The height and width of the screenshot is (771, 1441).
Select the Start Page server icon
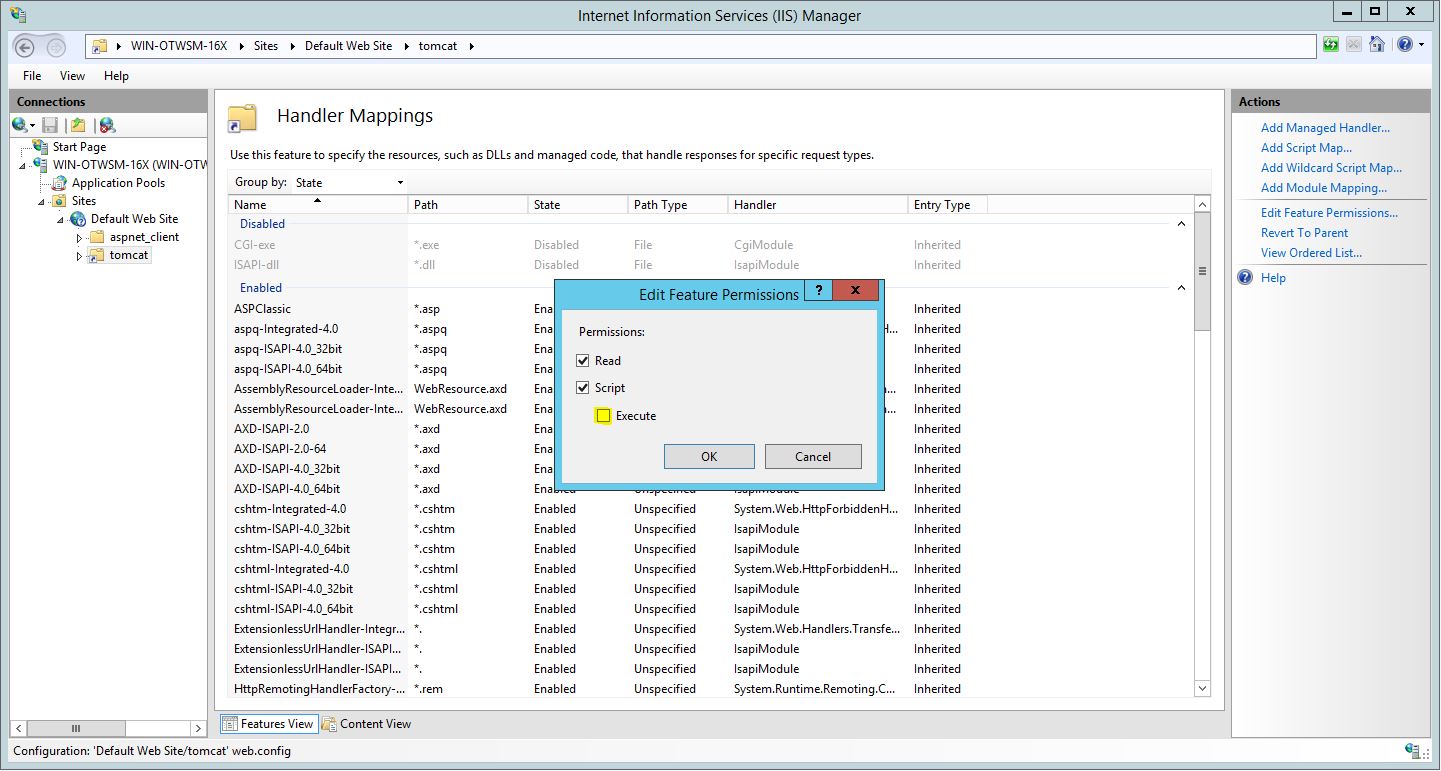(41, 147)
